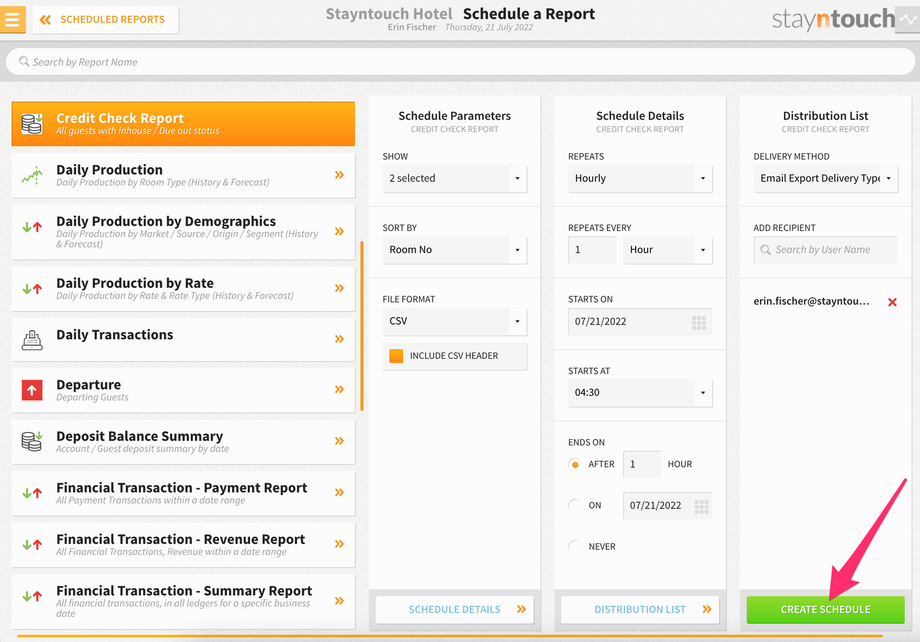
Task: Click the After hour count field
Action: (x=641, y=465)
